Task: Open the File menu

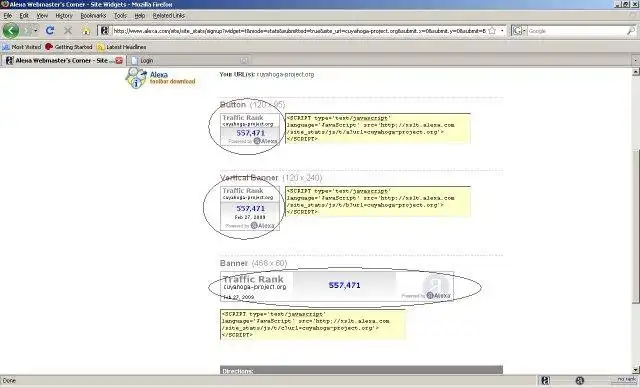Action: click(8, 16)
